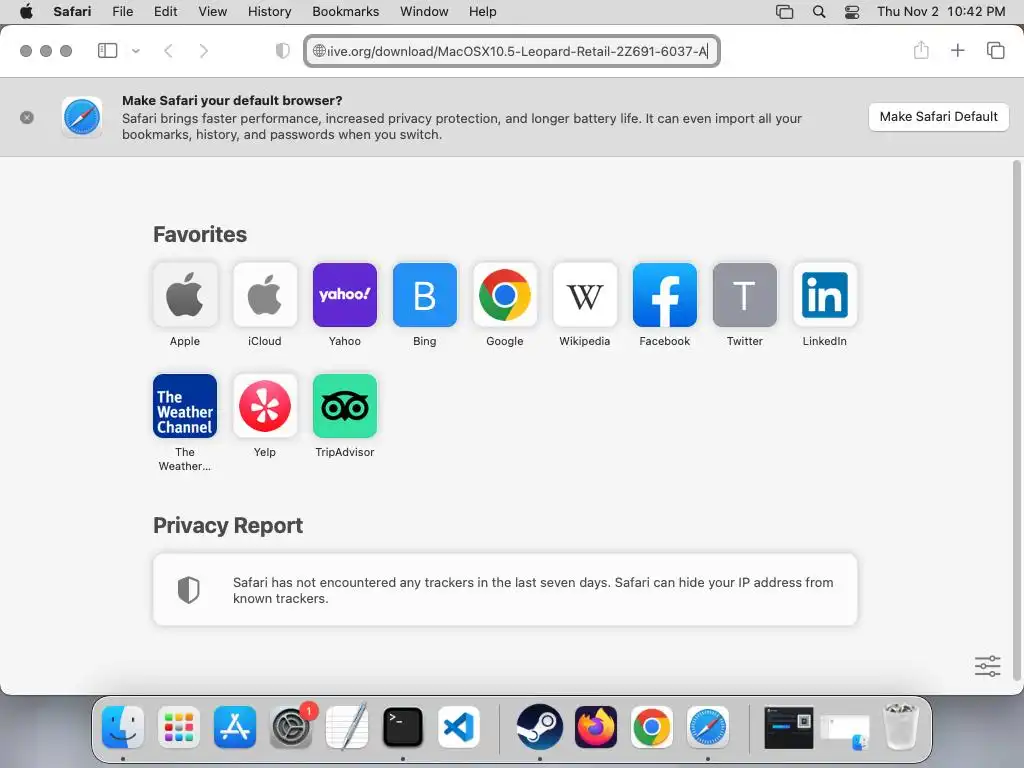
Task: Click the shield icon in Privacy Report card
Action: click(x=189, y=590)
